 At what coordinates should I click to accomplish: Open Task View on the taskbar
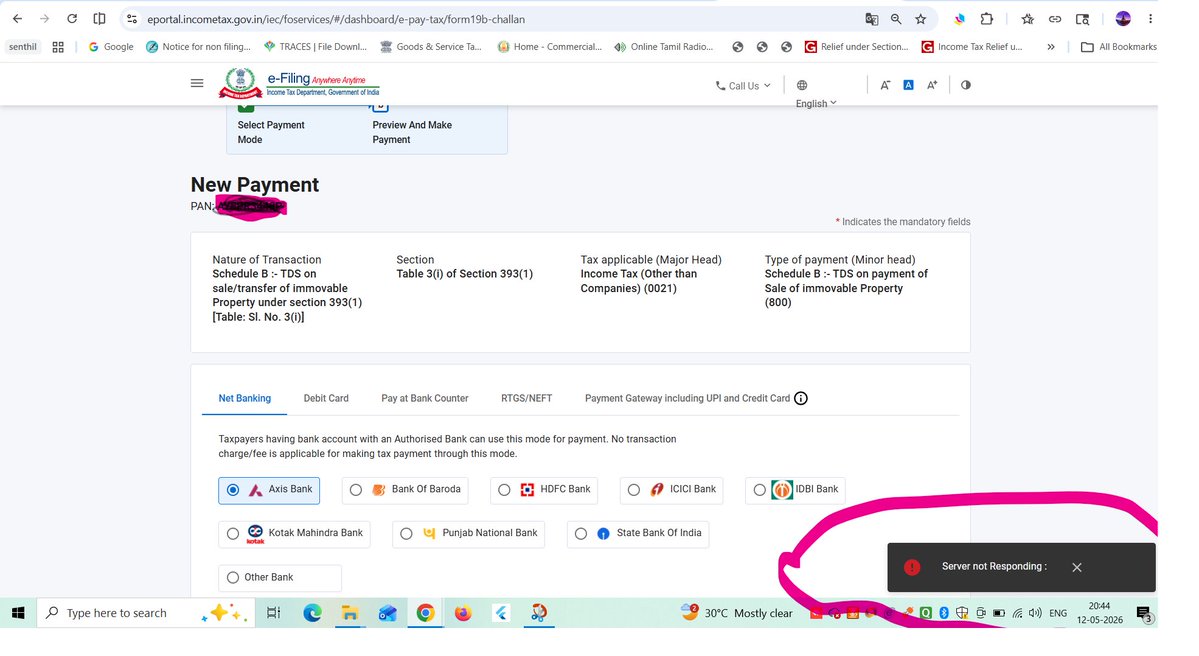(273, 612)
